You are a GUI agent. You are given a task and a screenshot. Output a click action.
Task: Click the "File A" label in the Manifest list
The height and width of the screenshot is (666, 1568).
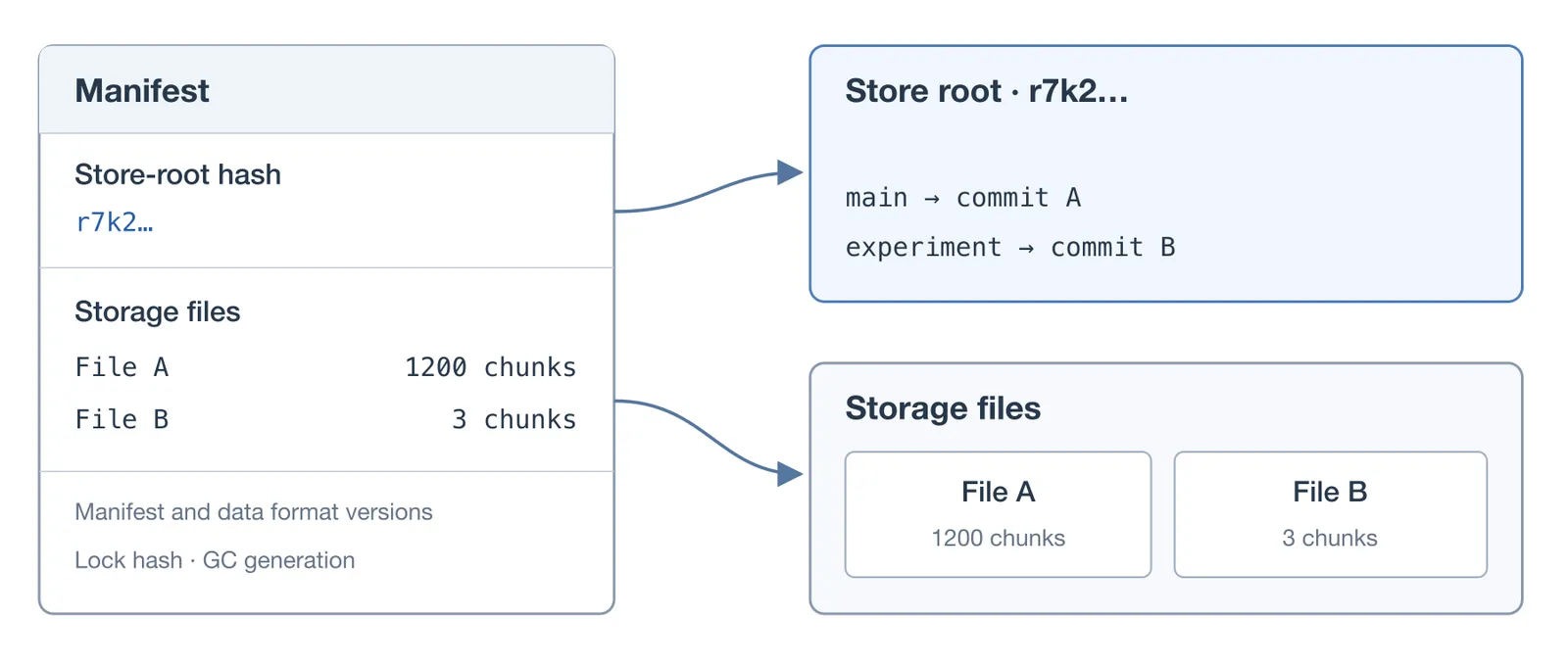(x=122, y=367)
